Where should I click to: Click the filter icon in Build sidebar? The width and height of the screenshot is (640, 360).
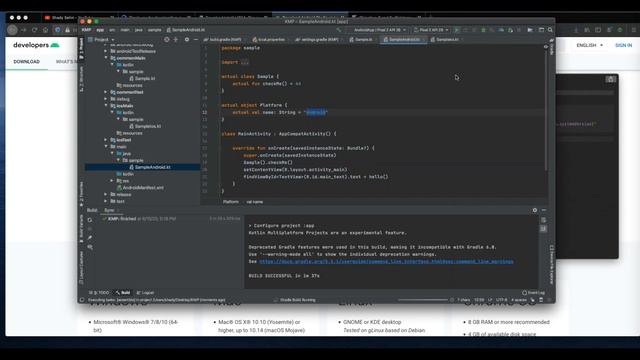(90, 247)
